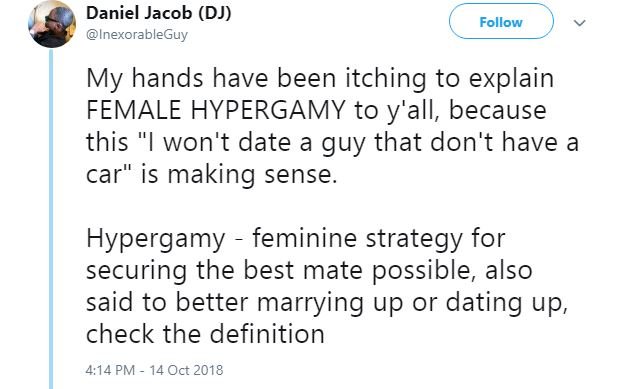
Task: Click "securing the best mate possible" line
Action: 309,271
